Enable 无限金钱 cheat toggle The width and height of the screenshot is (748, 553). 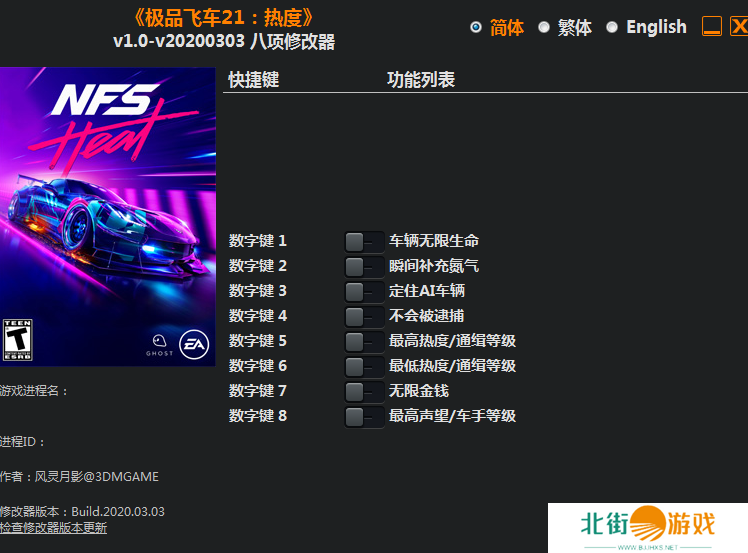coord(363,391)
